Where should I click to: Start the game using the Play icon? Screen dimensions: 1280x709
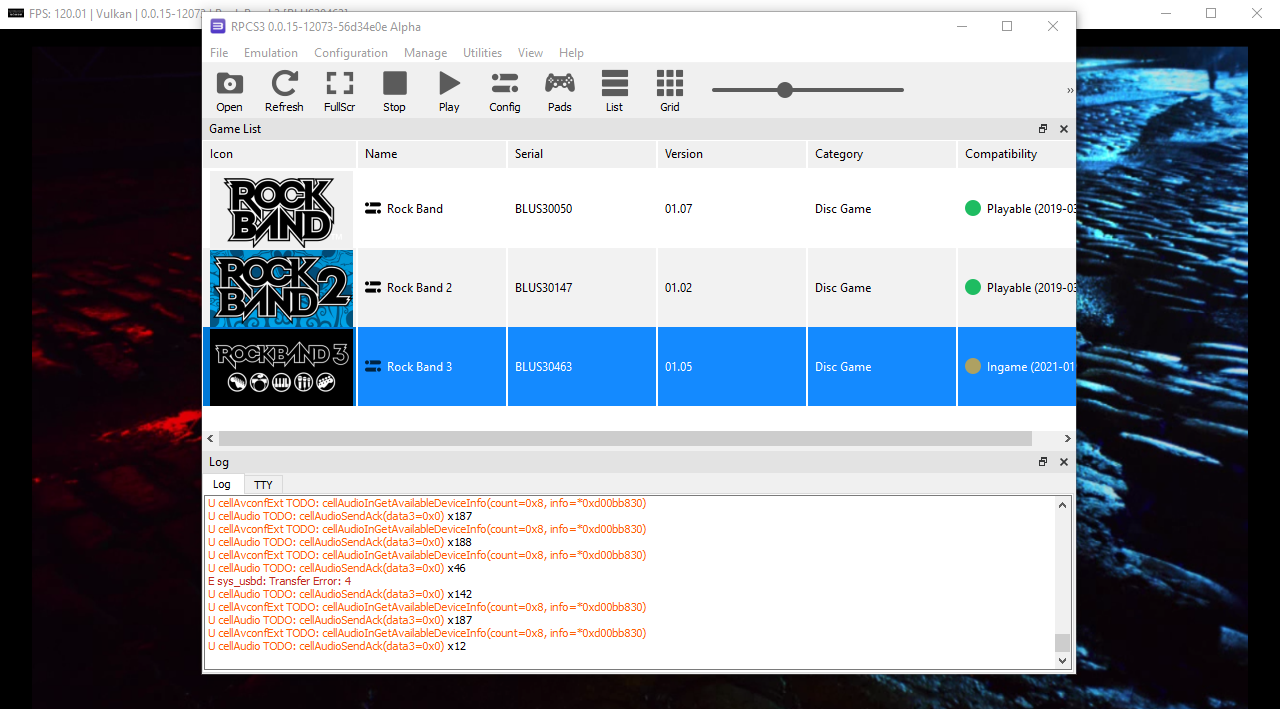449,91
